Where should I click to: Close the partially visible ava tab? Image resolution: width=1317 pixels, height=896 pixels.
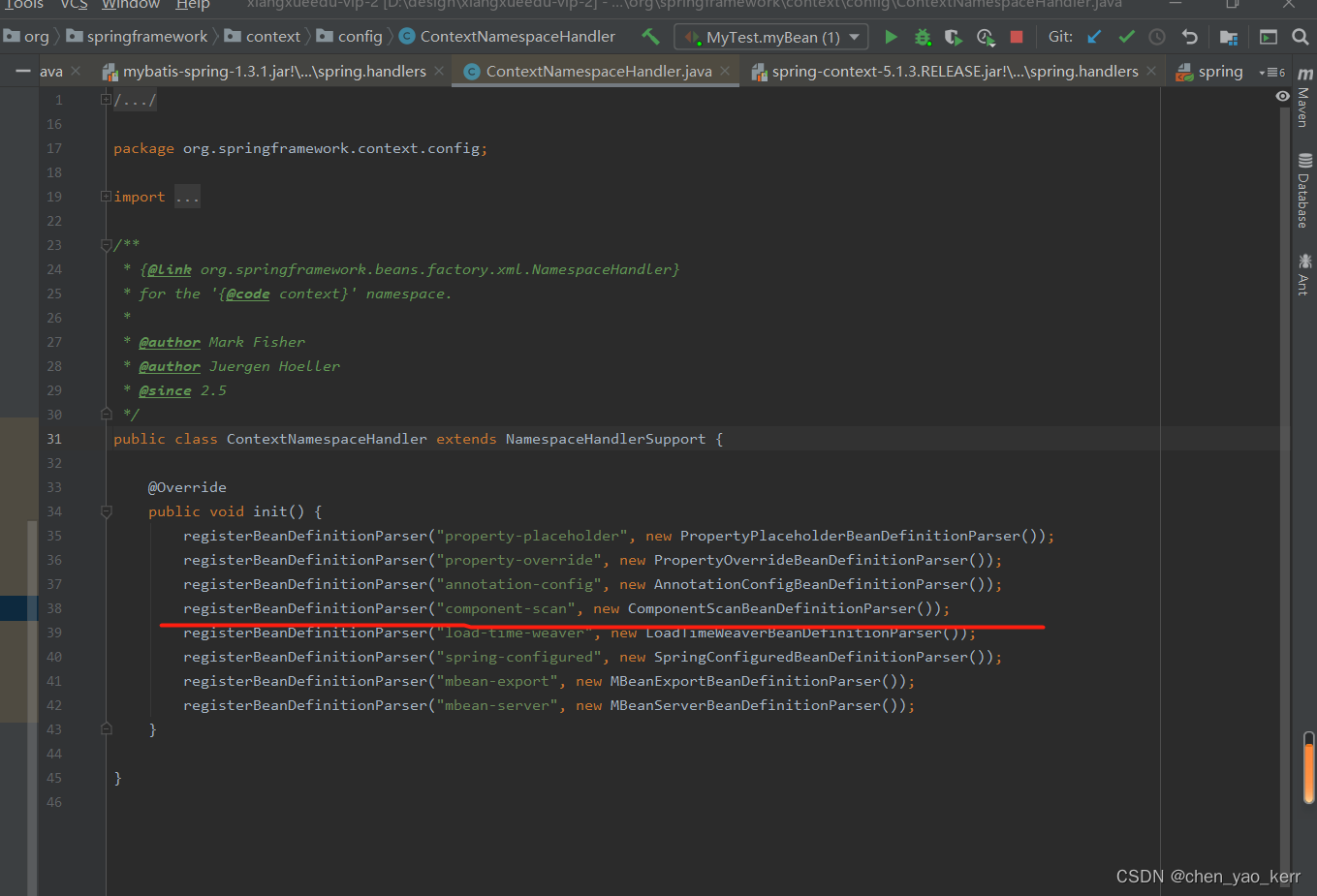tap(76, 71)
